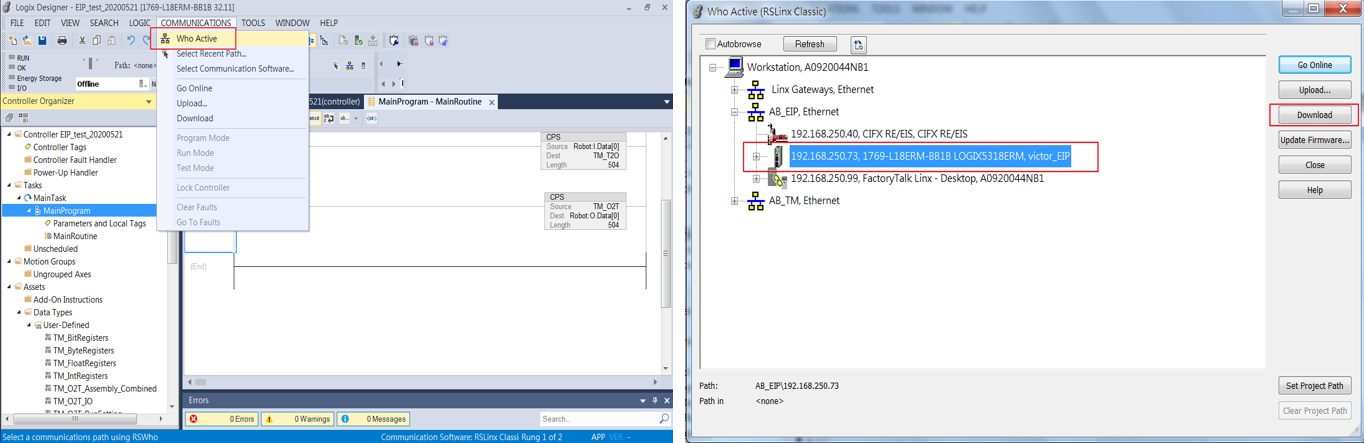Select Controller Tags in organizer
The height and width of the screenshot is (443, 1364).
59,147
